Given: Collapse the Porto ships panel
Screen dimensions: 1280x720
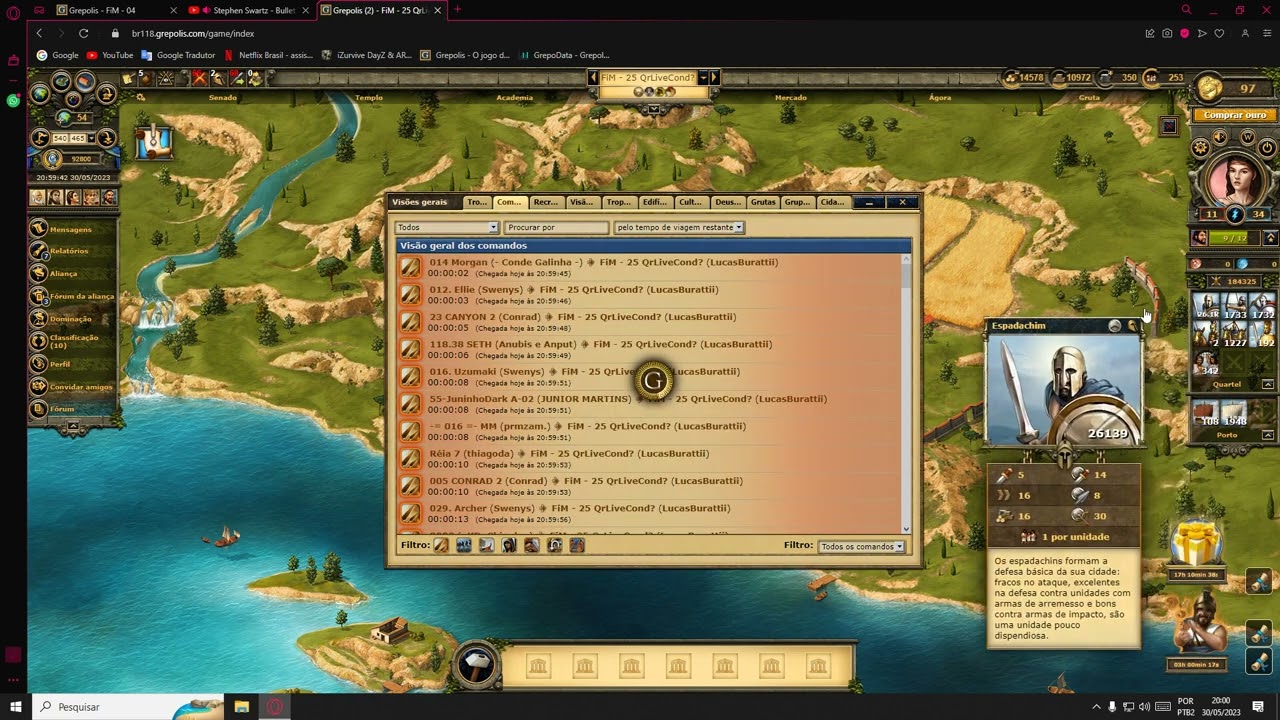Looking at the screenshot, I should pos(1268,435).
